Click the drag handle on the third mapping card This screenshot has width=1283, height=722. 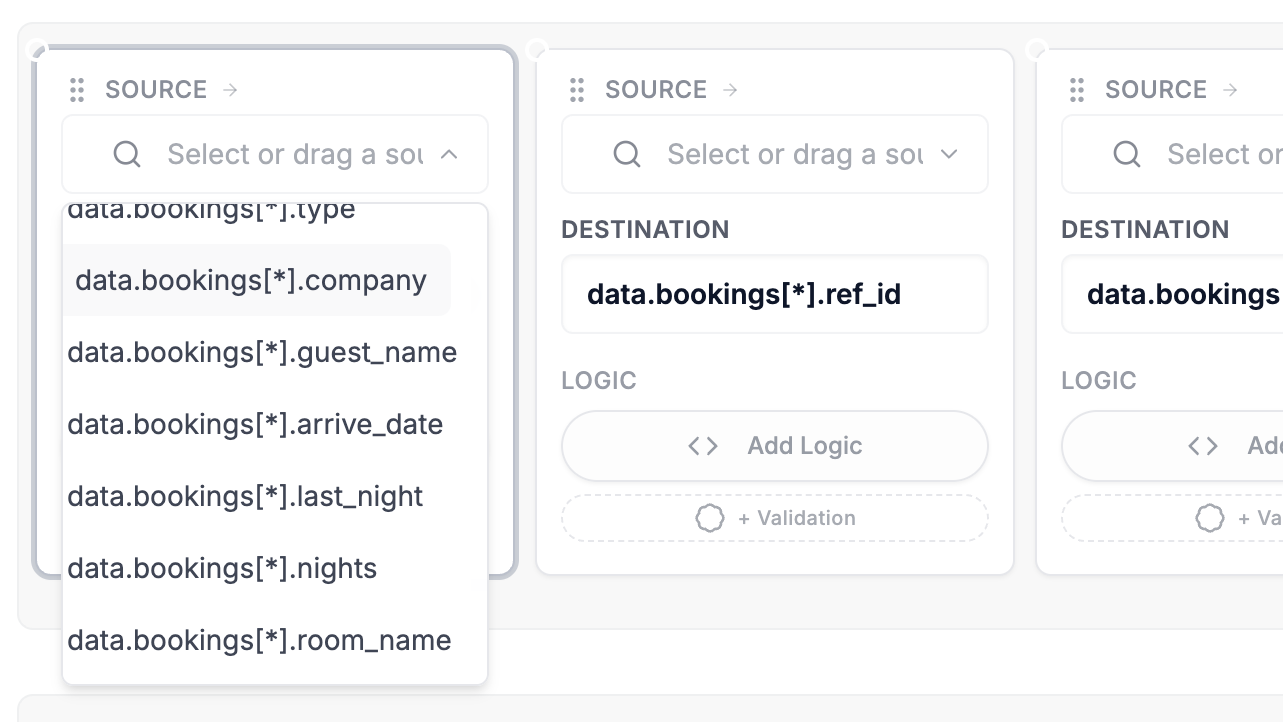pyautogui.click(x=1077, y=90)
